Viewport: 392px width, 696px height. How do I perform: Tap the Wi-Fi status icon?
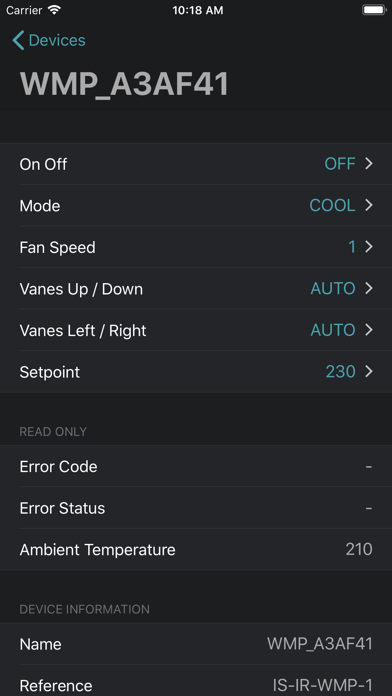pos(55,10)
